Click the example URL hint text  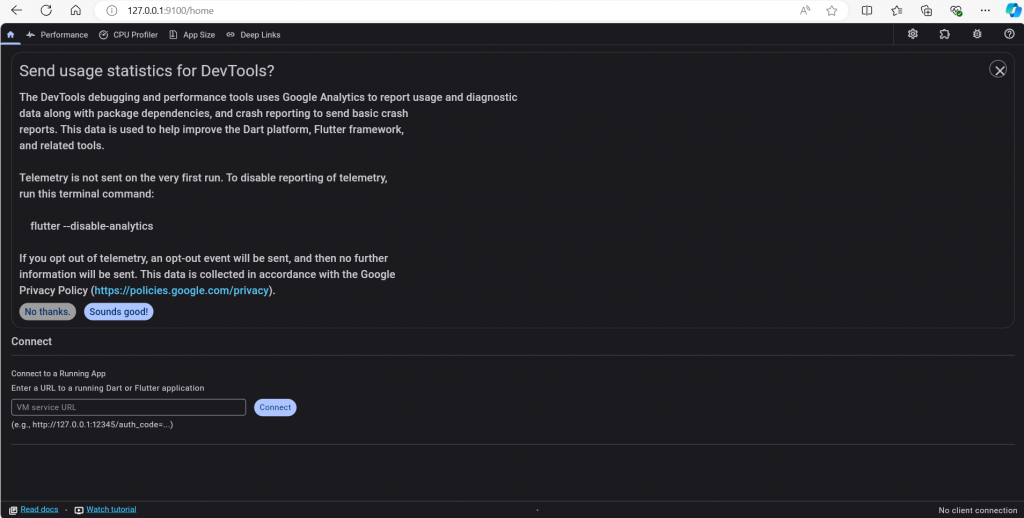[x=92, y=425]
